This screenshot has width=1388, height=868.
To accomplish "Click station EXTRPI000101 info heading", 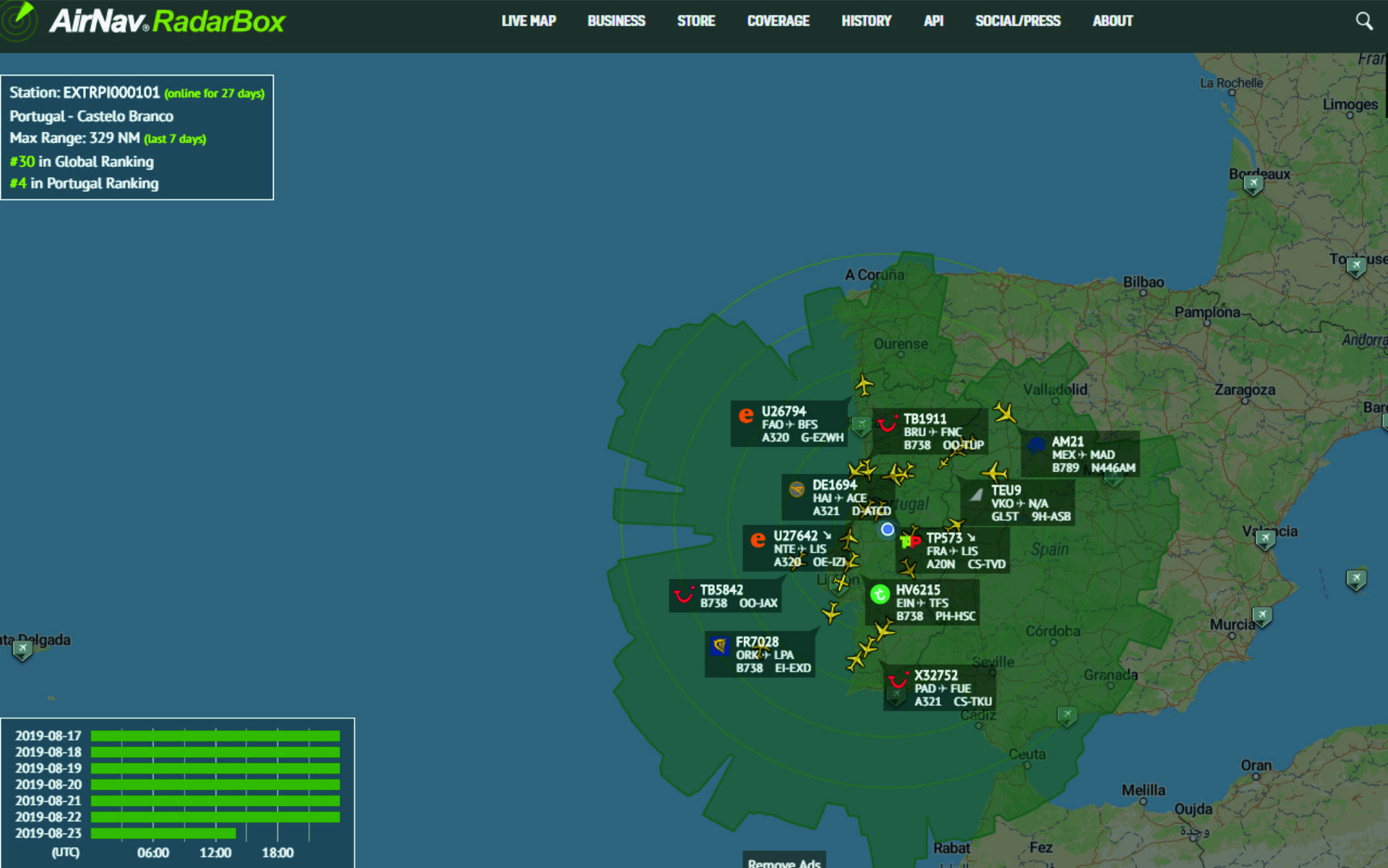I will [x=85, y=93].
